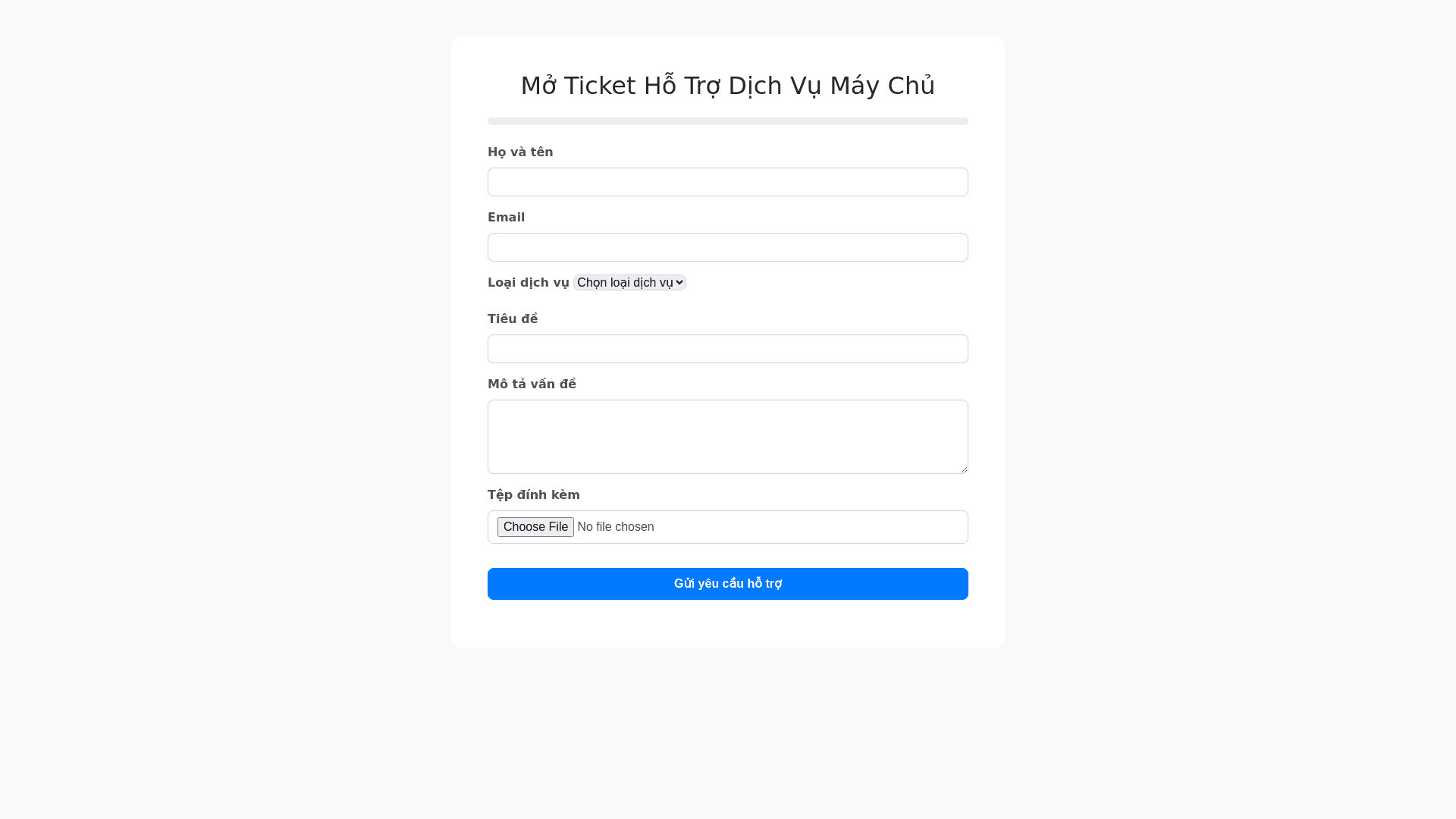The height and width of the screenshot is (819, 1456).
Task: Click the gray progress bar under the title
Action: point(727,121)
